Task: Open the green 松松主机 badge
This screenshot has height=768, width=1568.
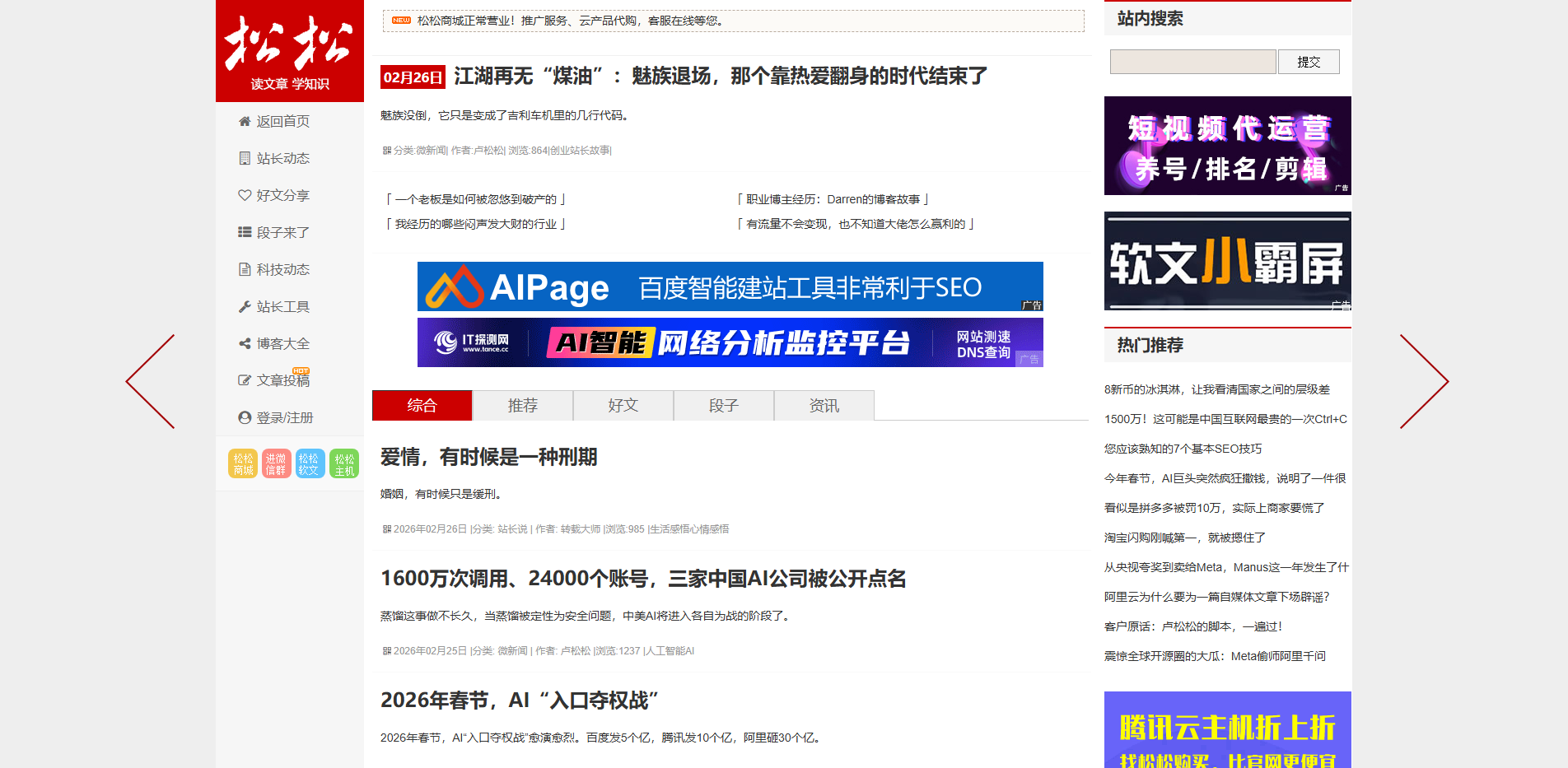Action: click(x=344, y=464)
